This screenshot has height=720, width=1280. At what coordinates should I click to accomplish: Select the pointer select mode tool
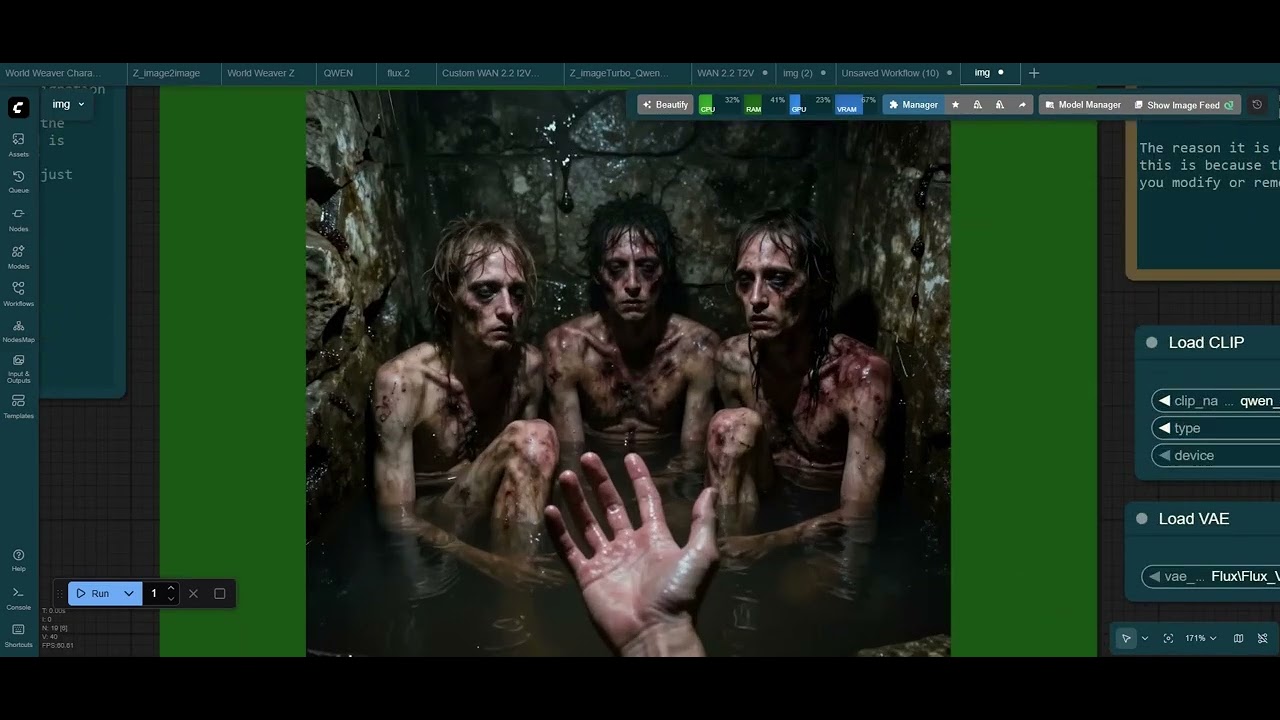pyautogui.click(x=1126, y=638)
